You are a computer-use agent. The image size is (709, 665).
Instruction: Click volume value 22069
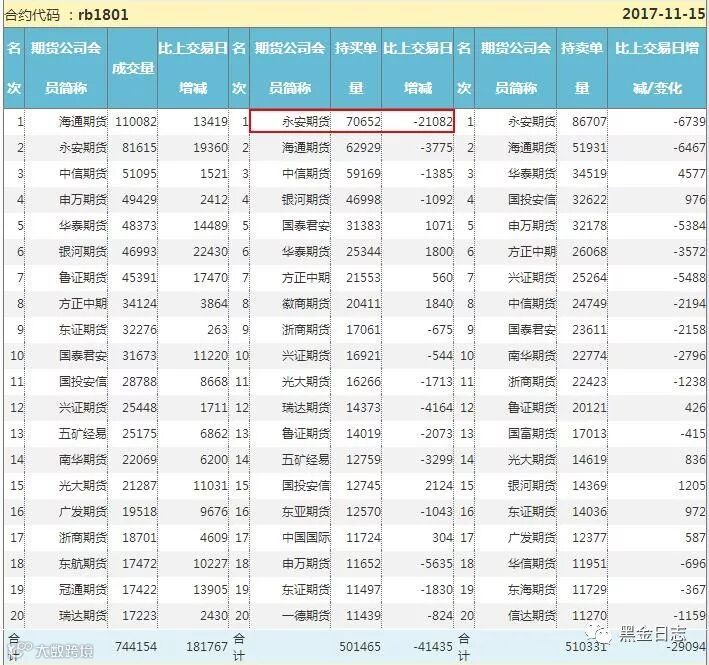pyautogui.click(x=139, y=460)
